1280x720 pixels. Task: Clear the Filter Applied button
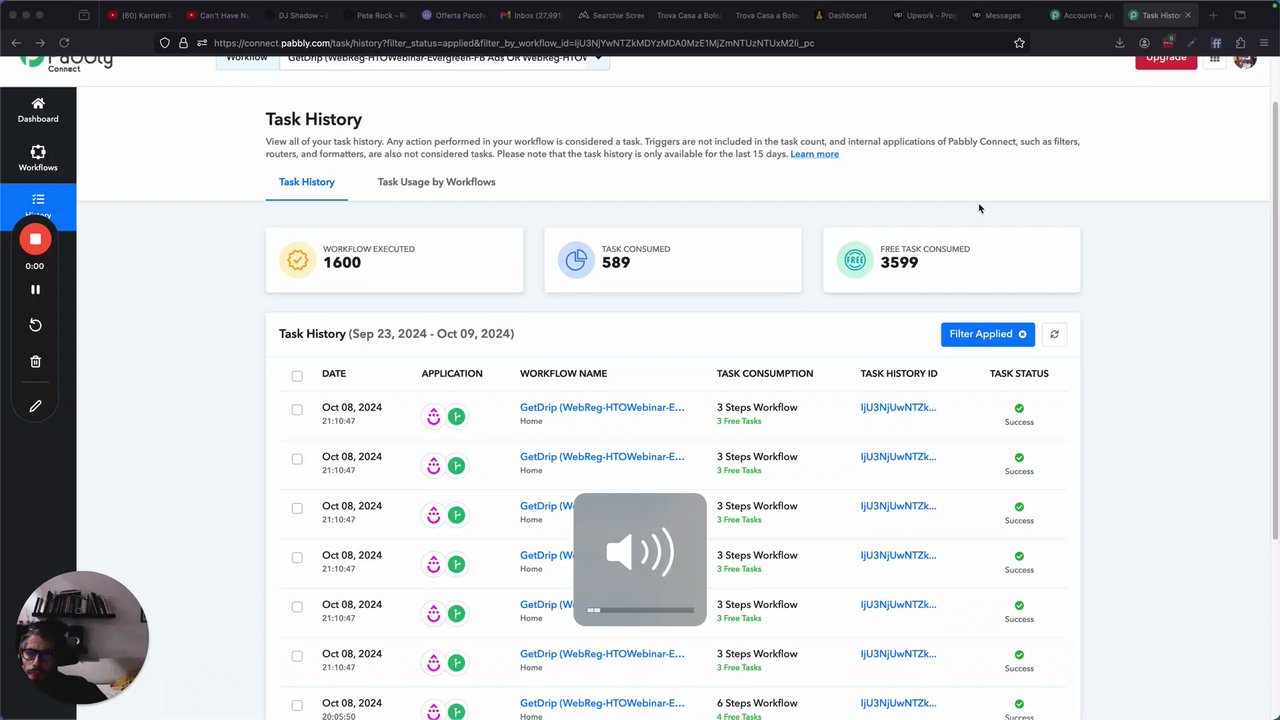click(x=1022, y=334)
